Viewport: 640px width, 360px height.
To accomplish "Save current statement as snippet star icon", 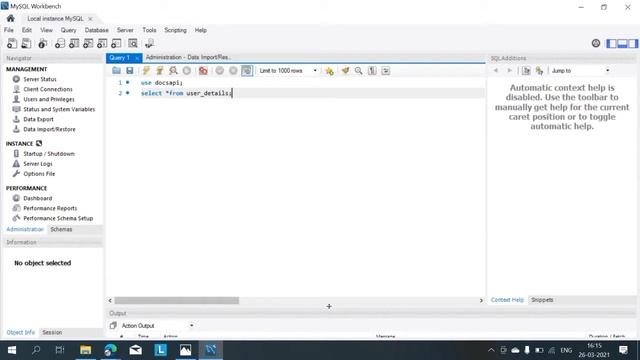I will point(329,71).
